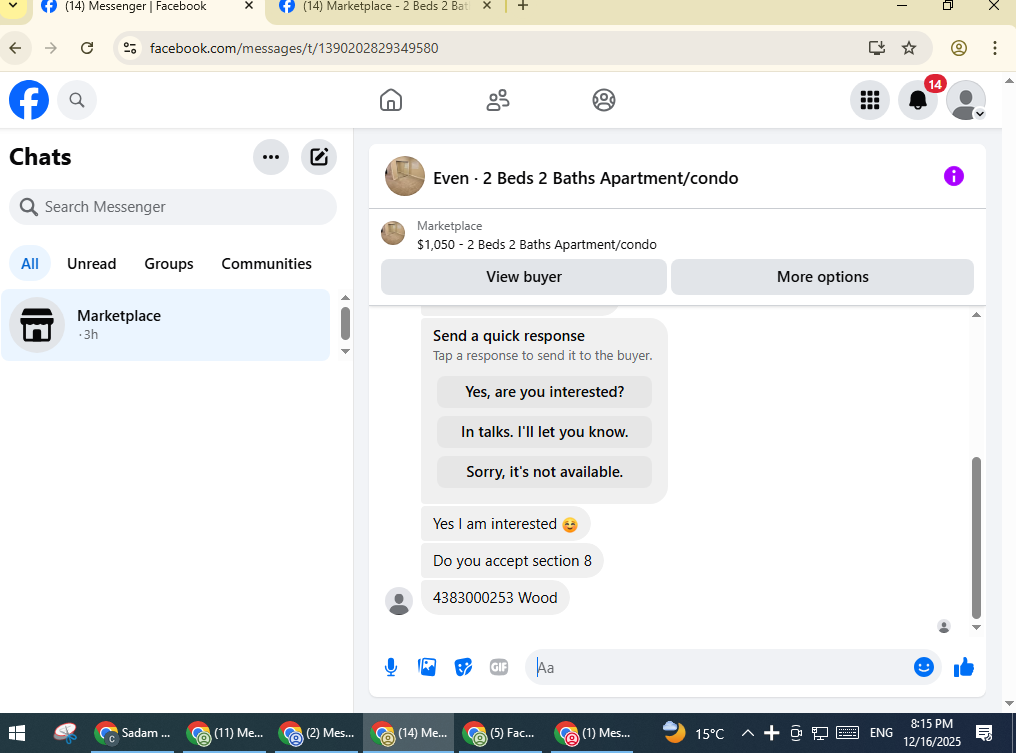Record a voice clip microphone icon
Screen dimensions: 1016x753
tap(391, 667)
